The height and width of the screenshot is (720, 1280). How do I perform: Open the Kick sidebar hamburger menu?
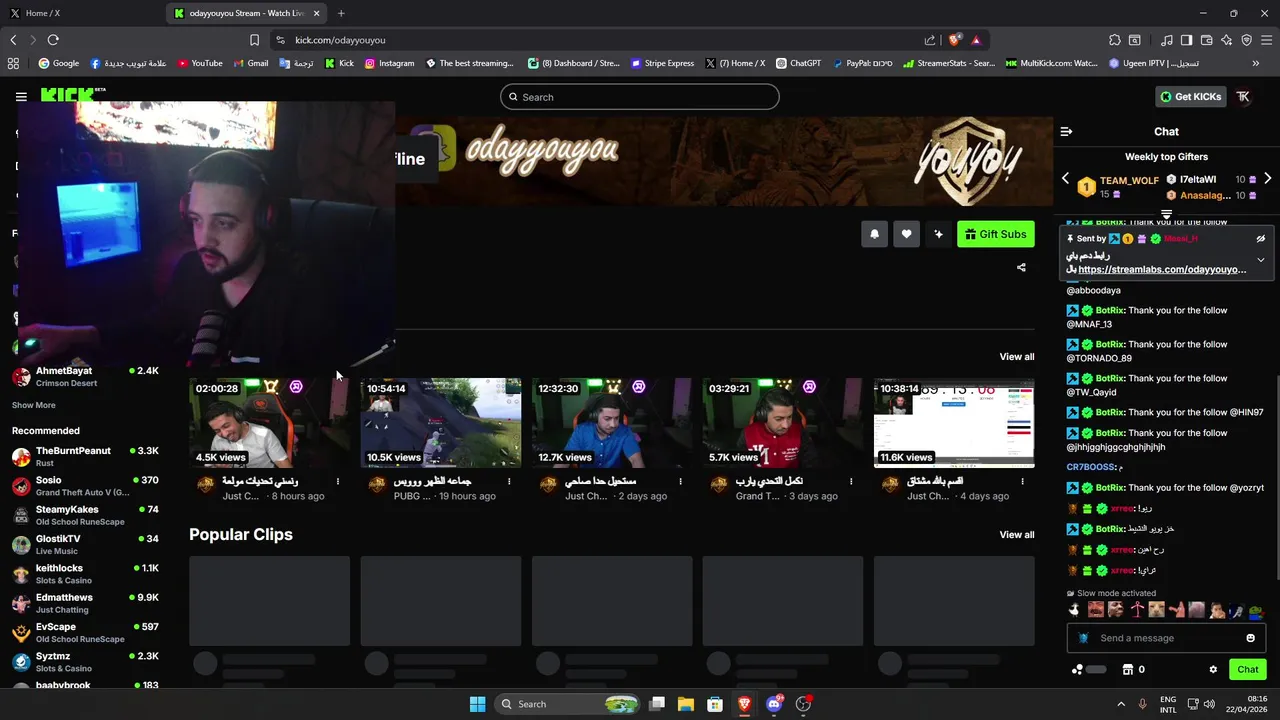21,97
